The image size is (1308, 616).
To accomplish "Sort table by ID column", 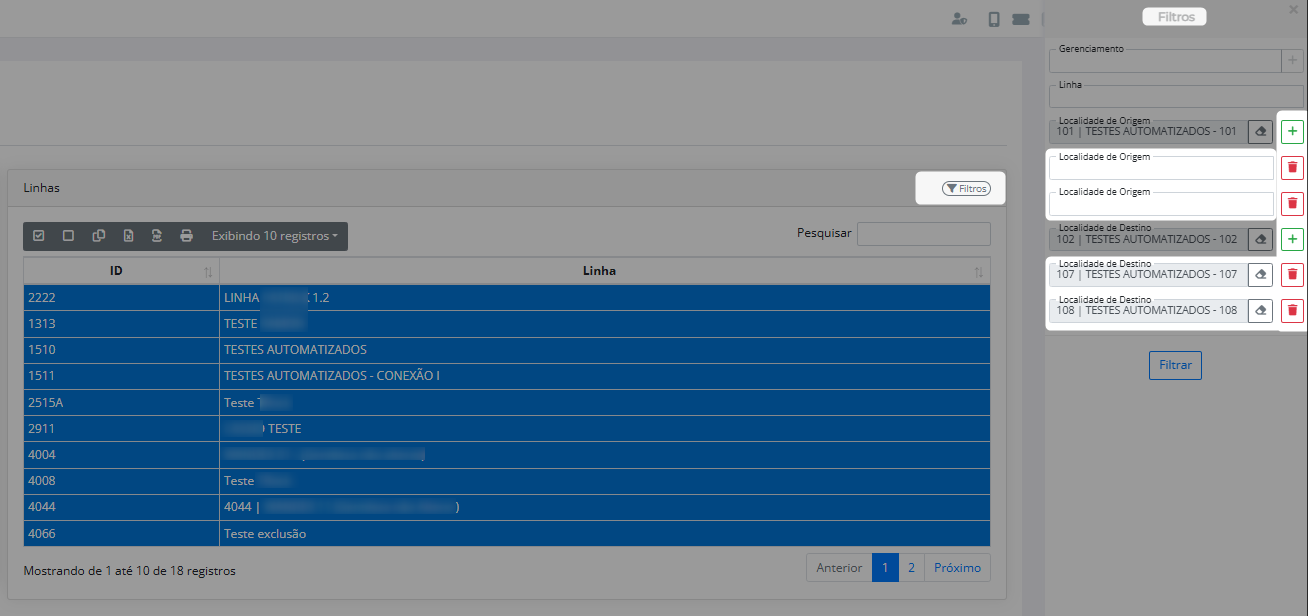I will click(121, 271).
